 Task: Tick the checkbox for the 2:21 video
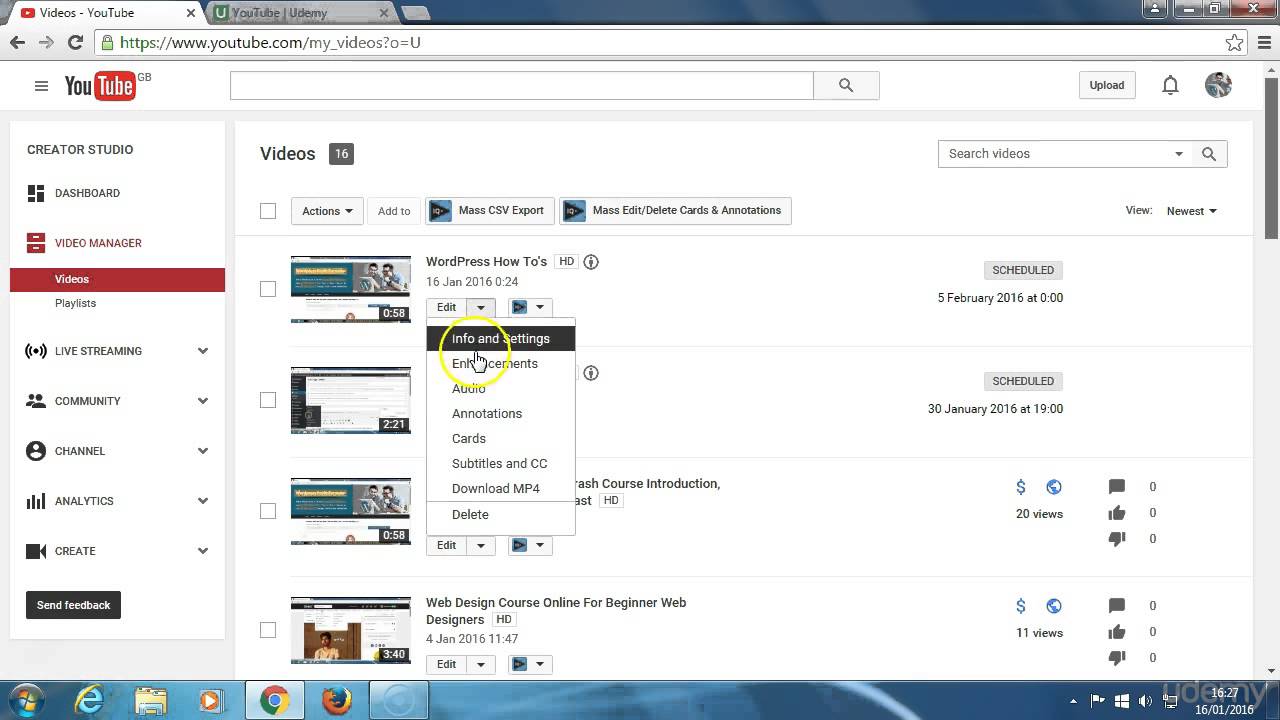pos(268,400)
